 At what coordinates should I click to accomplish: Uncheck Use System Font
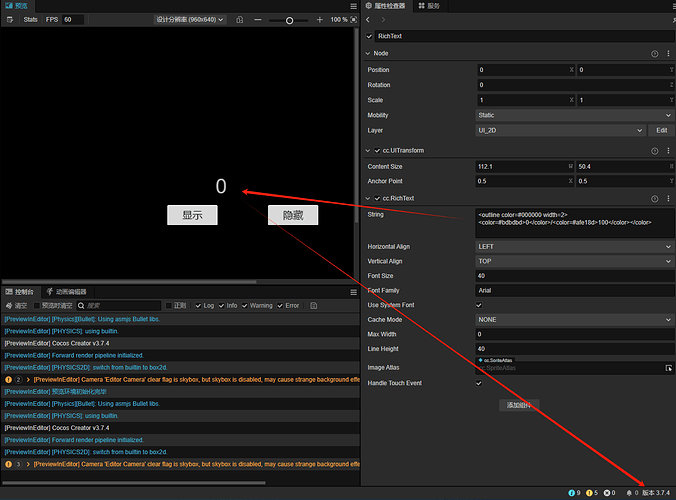click(x=479, y=305)
